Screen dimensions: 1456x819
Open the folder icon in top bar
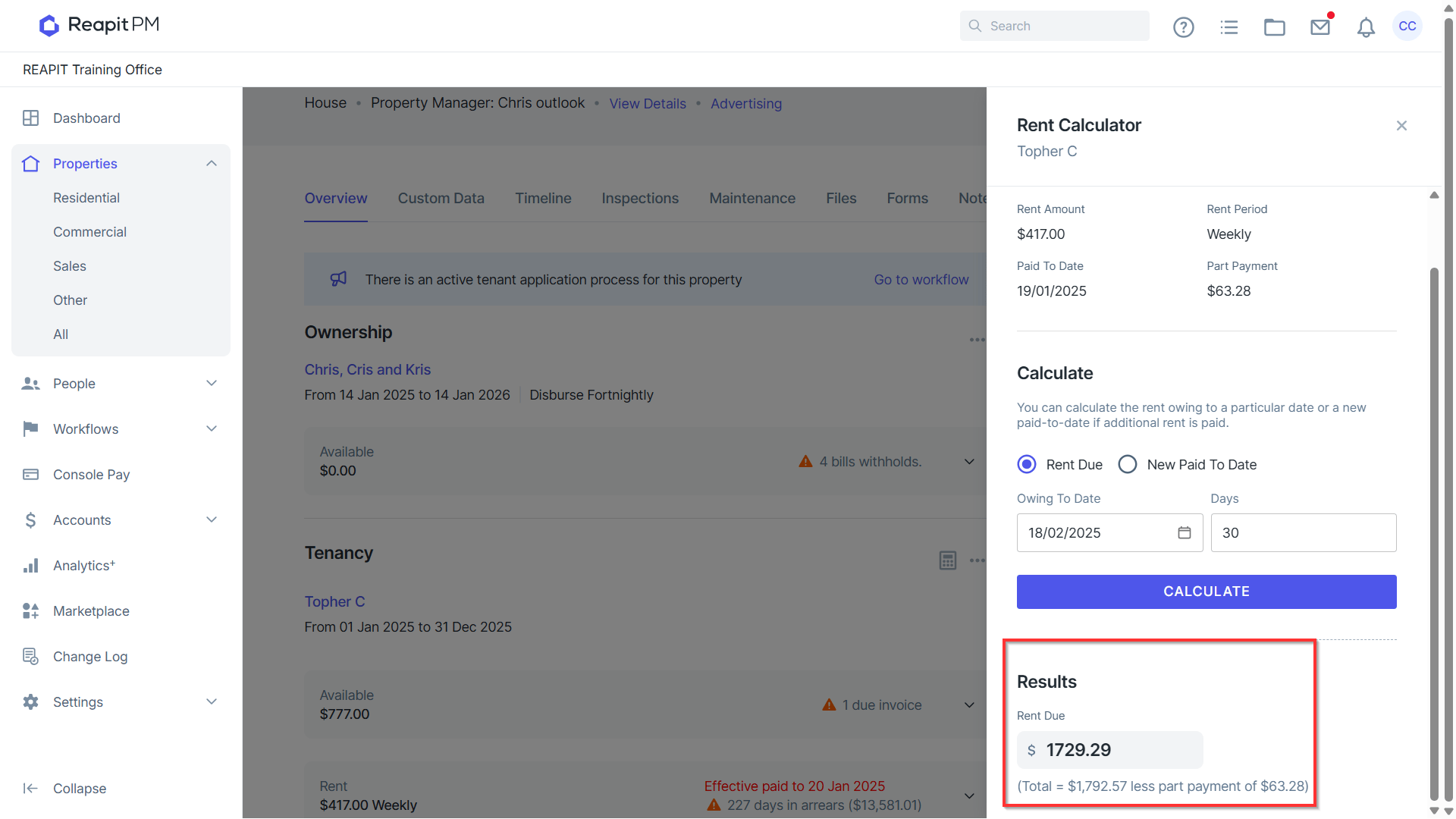[x=1275, y=27]
